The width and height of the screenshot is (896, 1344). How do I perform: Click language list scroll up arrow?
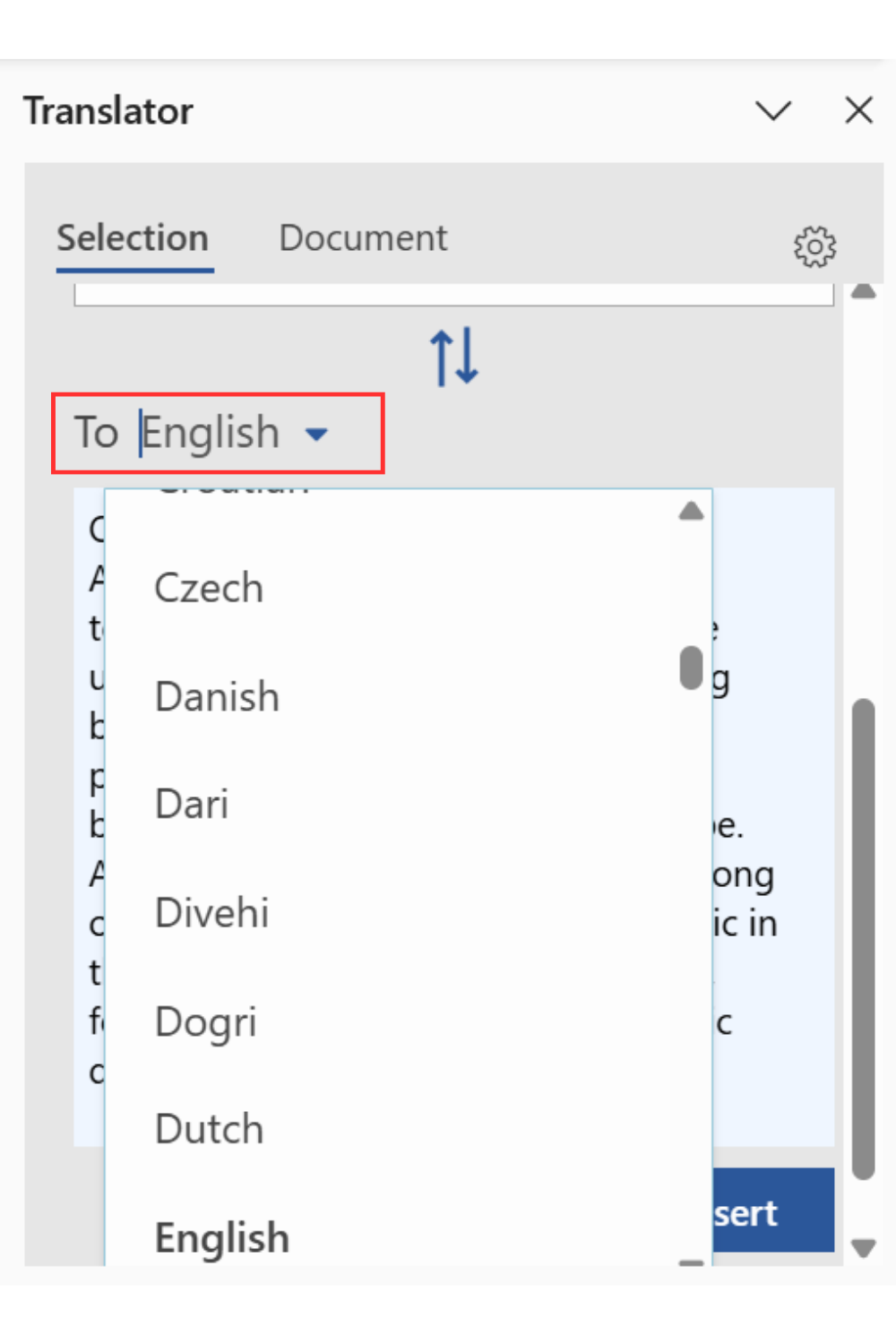click(691, 512)
